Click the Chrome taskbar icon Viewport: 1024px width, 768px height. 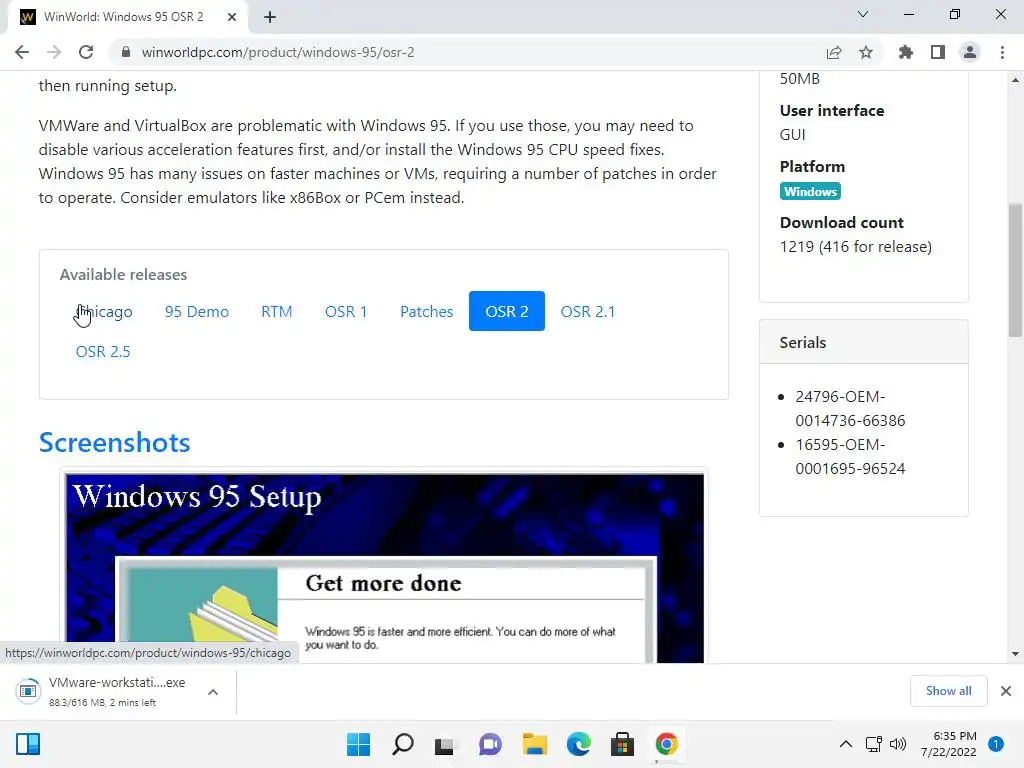pyautogui.click(x=667, y=744)
